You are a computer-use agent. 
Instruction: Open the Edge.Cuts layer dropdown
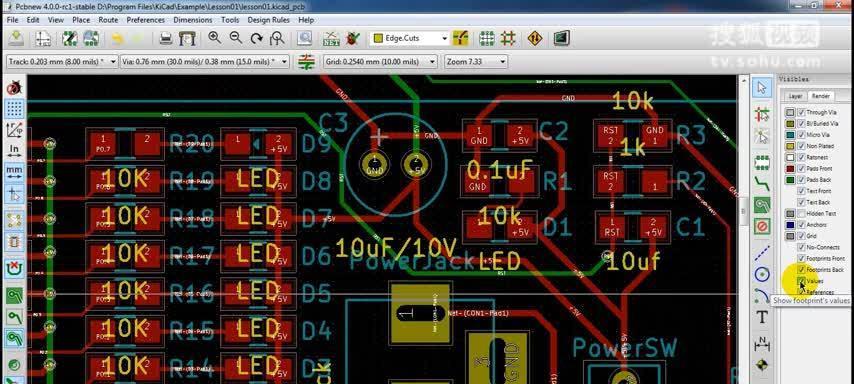pyautogui.click(x=410, y=39)
